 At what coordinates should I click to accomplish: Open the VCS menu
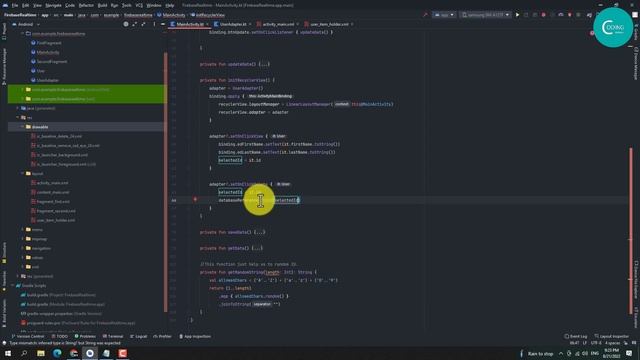click(139, 5)
